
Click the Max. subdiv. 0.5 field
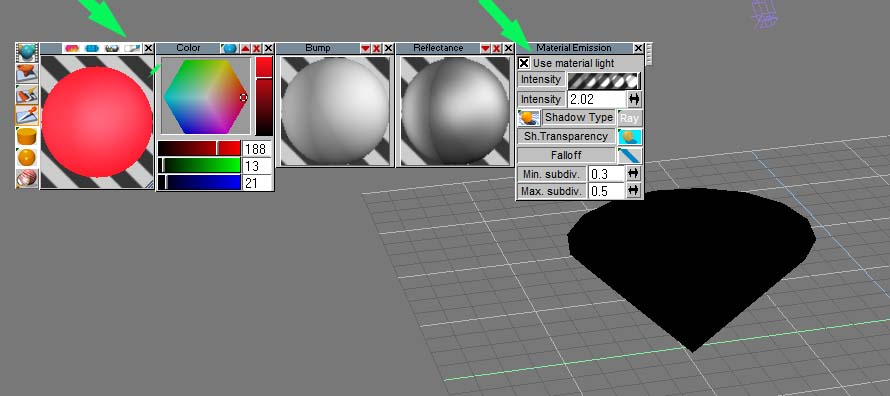pos(606,191)
